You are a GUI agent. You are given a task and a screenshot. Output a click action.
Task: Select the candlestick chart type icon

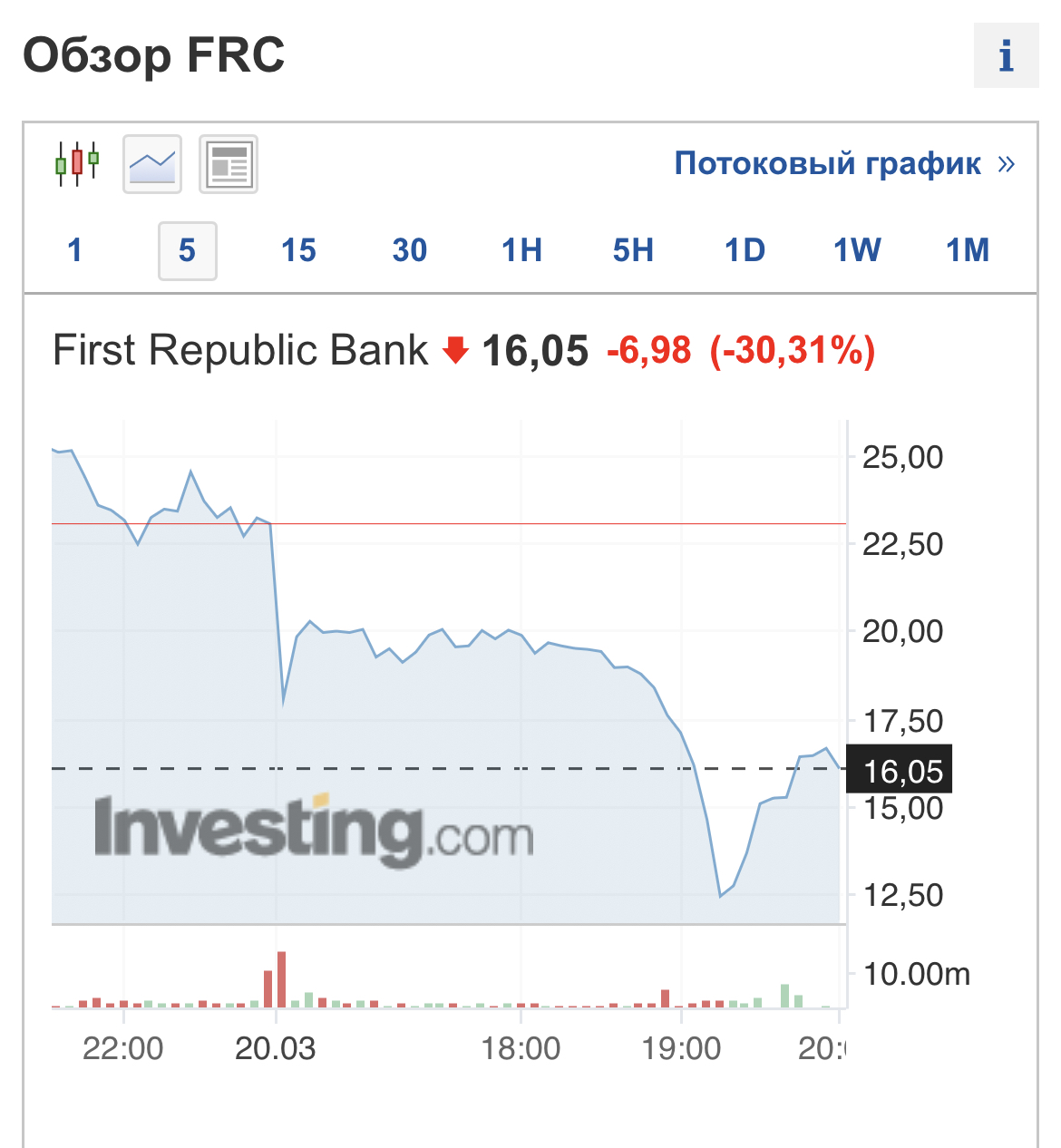(x=77, y=164)
